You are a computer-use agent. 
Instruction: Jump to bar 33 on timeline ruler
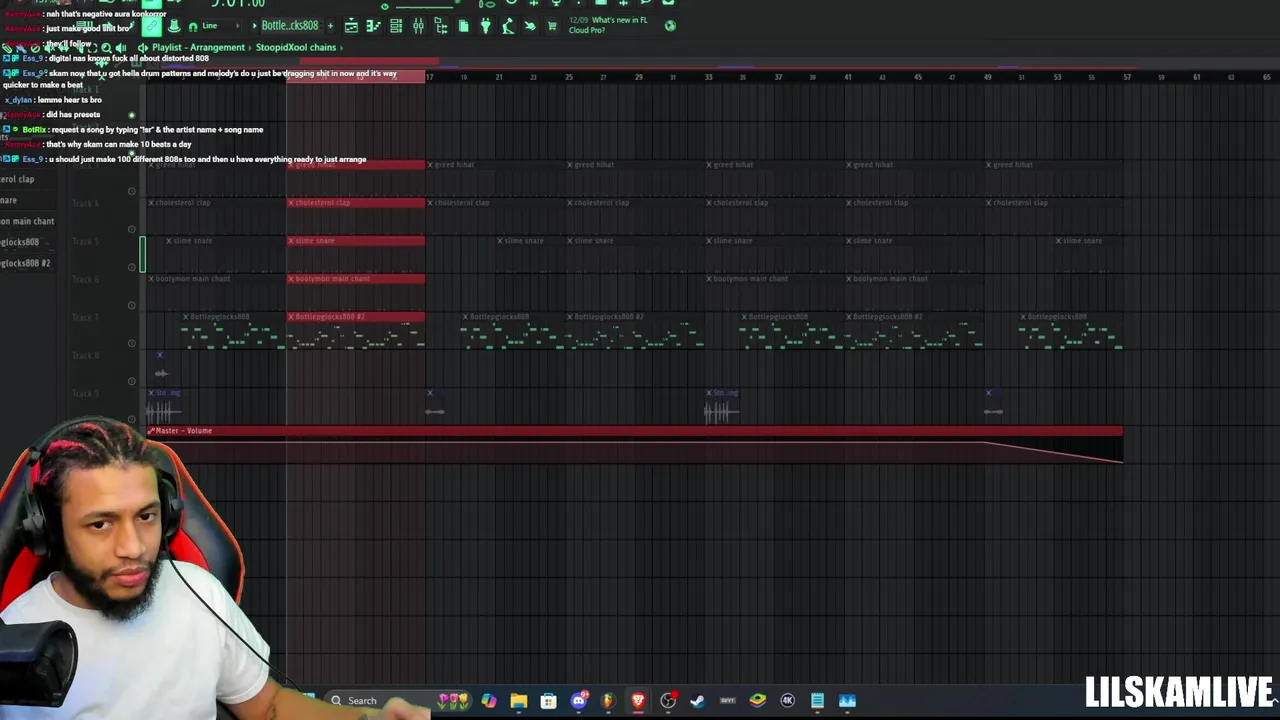point(709,77)
